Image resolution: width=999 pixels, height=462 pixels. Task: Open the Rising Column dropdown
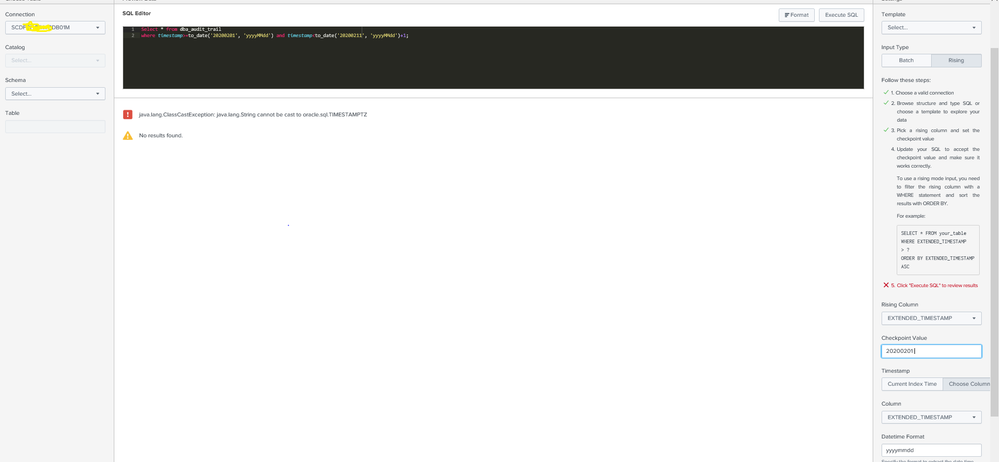tap(931, 318)
